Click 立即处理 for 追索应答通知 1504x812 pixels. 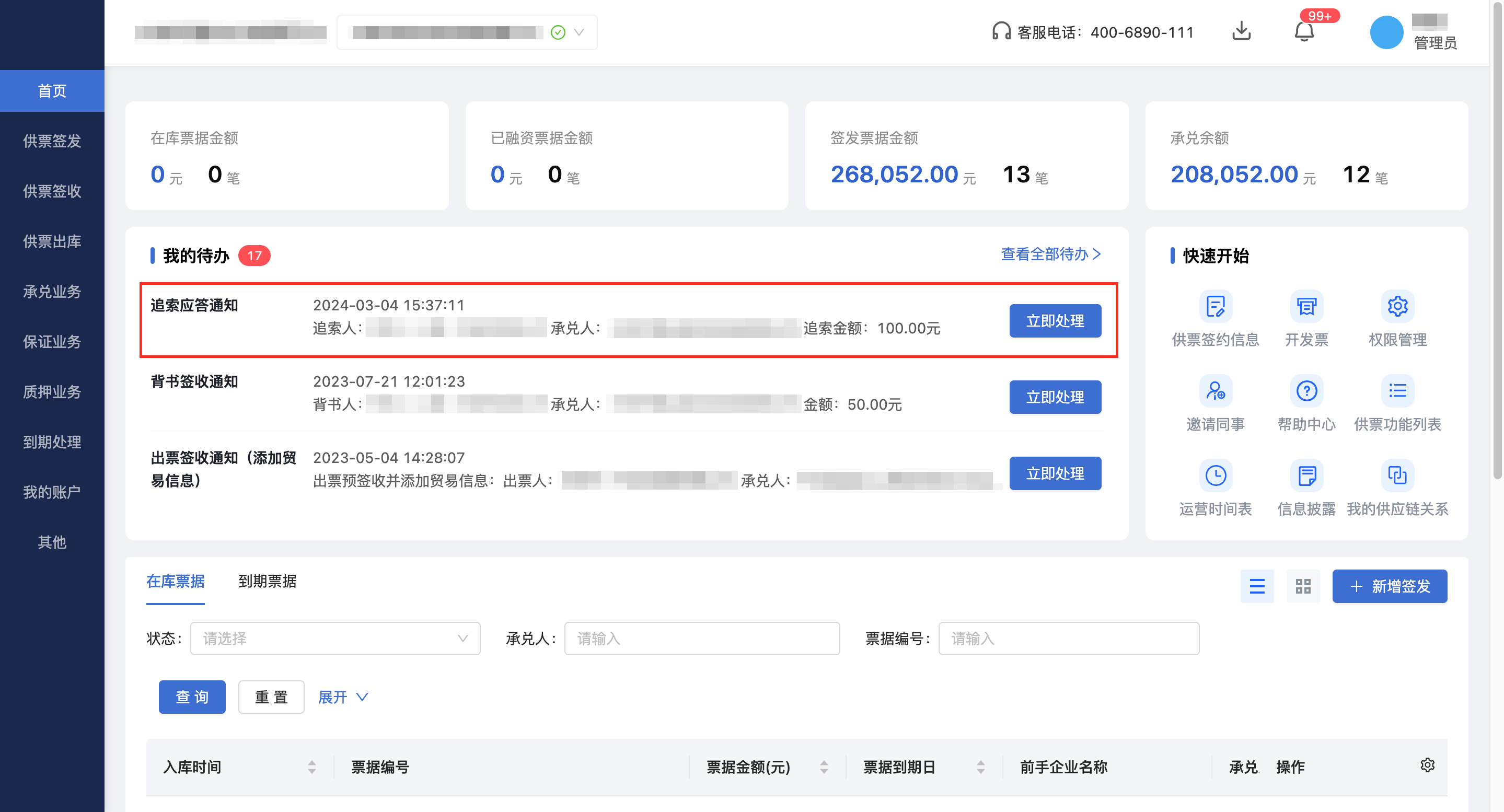[1055, 320]
